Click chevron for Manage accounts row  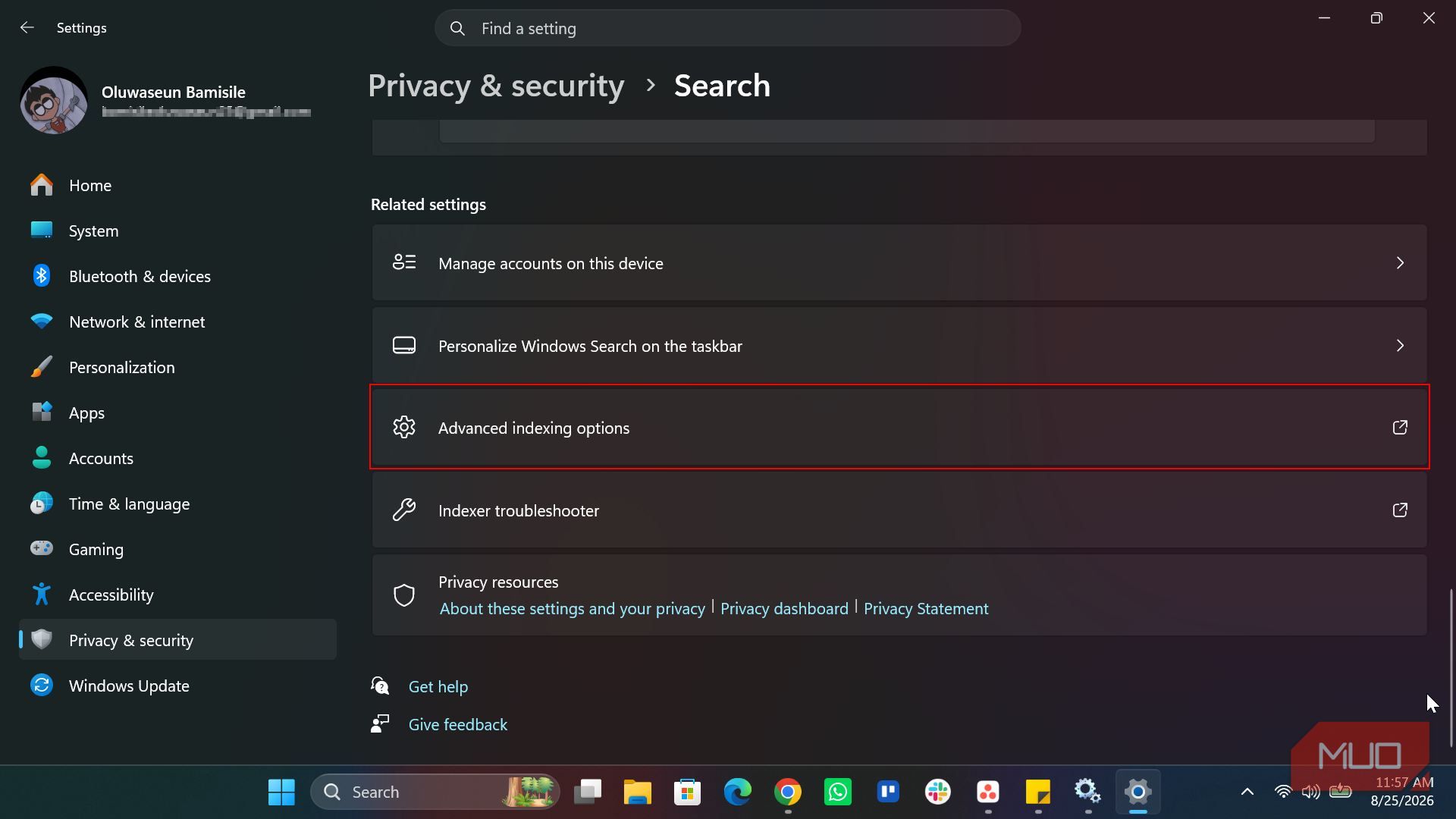(x=1400, y=263)
